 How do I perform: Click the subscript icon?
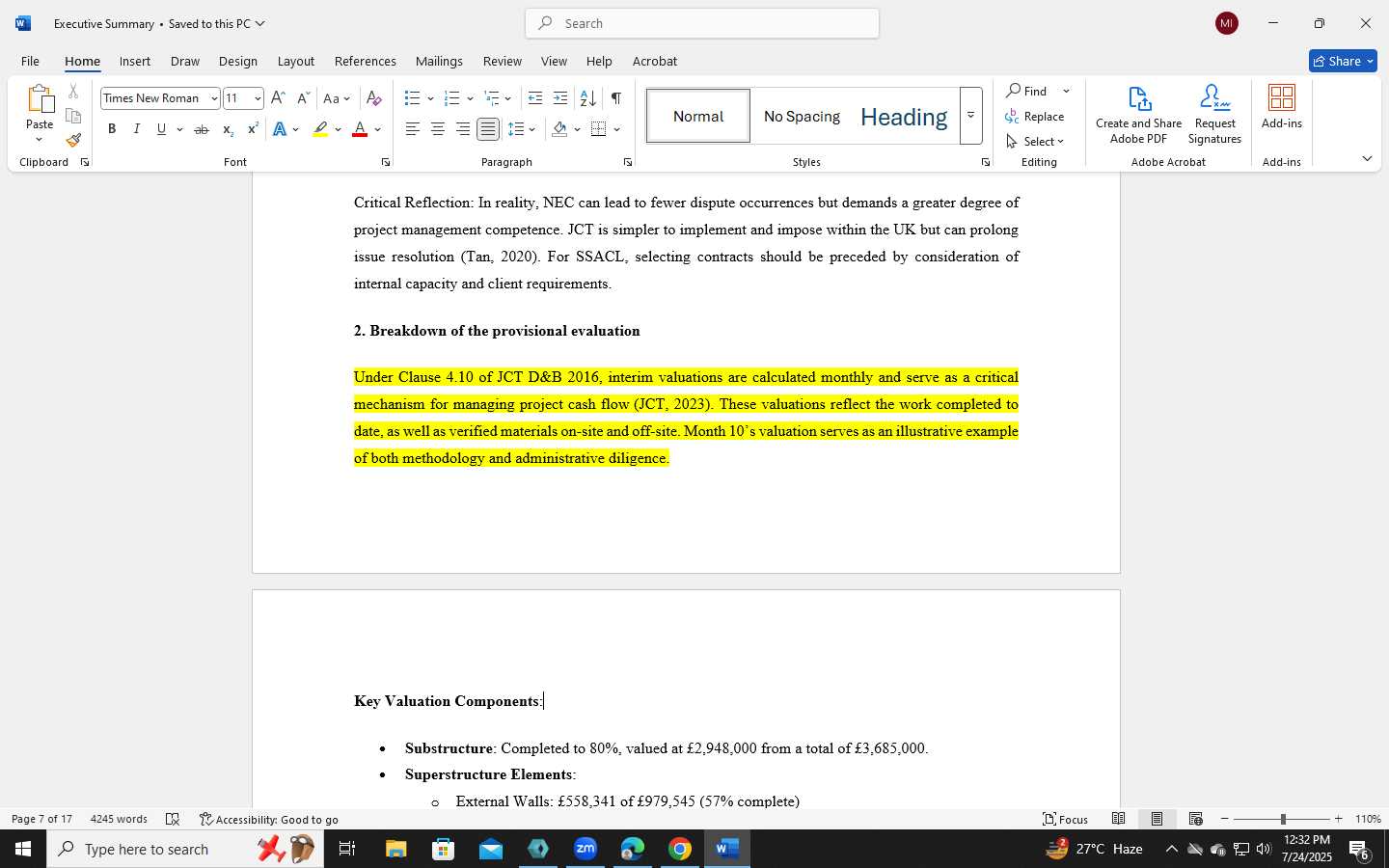[x=228, y=129]
